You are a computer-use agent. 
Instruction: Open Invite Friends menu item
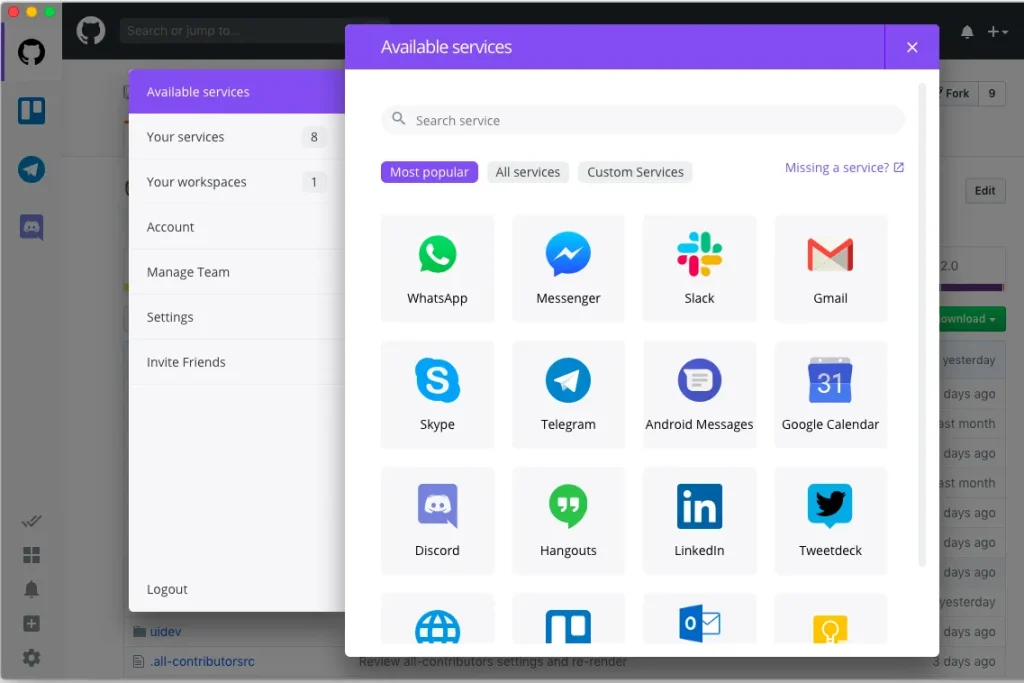pyautogui.click(x=237, y=362)
